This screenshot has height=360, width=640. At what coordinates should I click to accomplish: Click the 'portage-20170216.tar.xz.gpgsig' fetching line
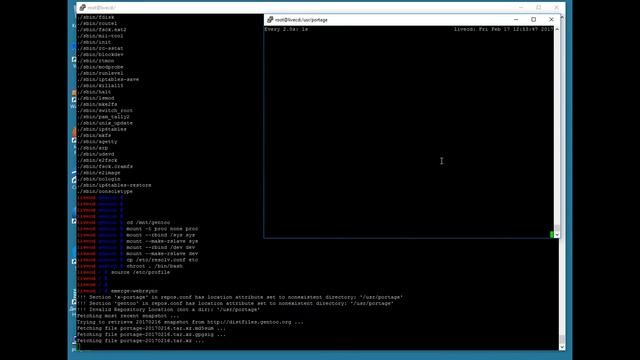(151, 334)
